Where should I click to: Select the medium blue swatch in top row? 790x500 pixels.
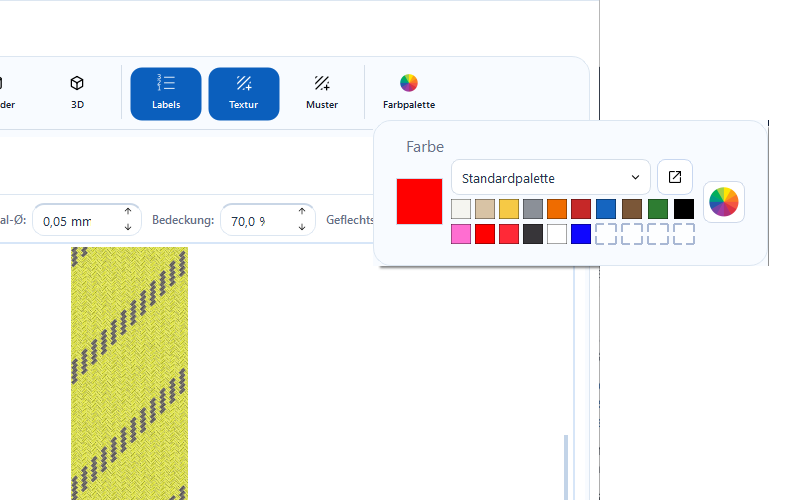[606, 209]
